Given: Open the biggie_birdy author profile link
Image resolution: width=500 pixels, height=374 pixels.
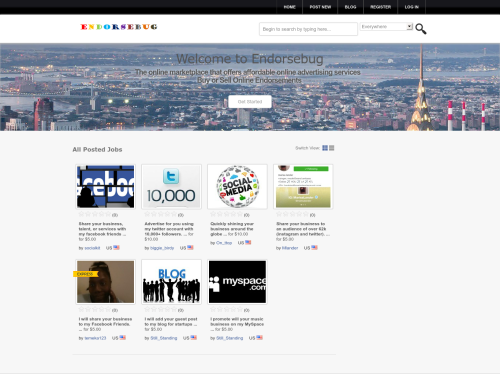Looking at the screenshot, I should [x=162, y=248].
